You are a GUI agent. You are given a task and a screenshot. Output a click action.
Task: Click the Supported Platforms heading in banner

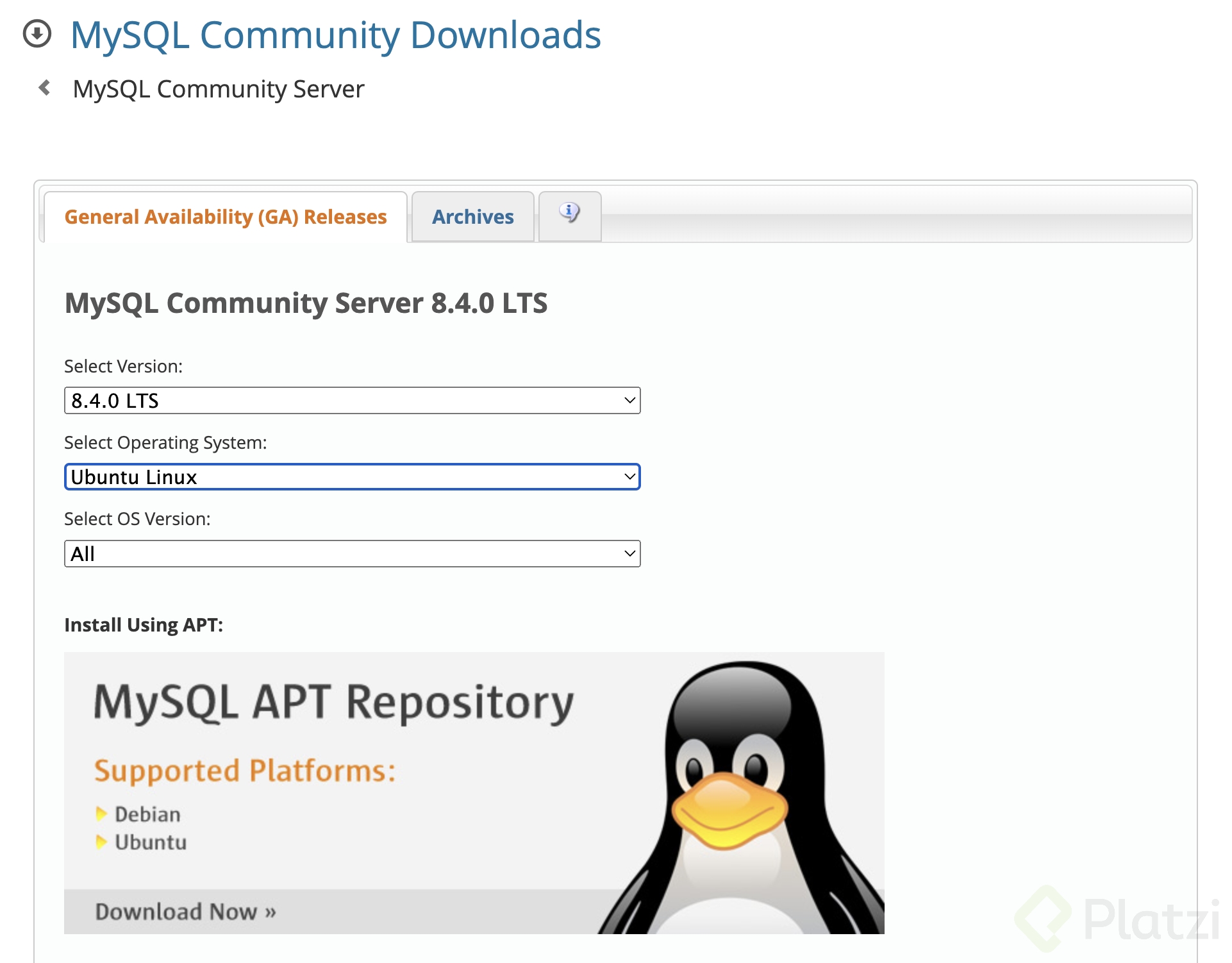point(245,771)
